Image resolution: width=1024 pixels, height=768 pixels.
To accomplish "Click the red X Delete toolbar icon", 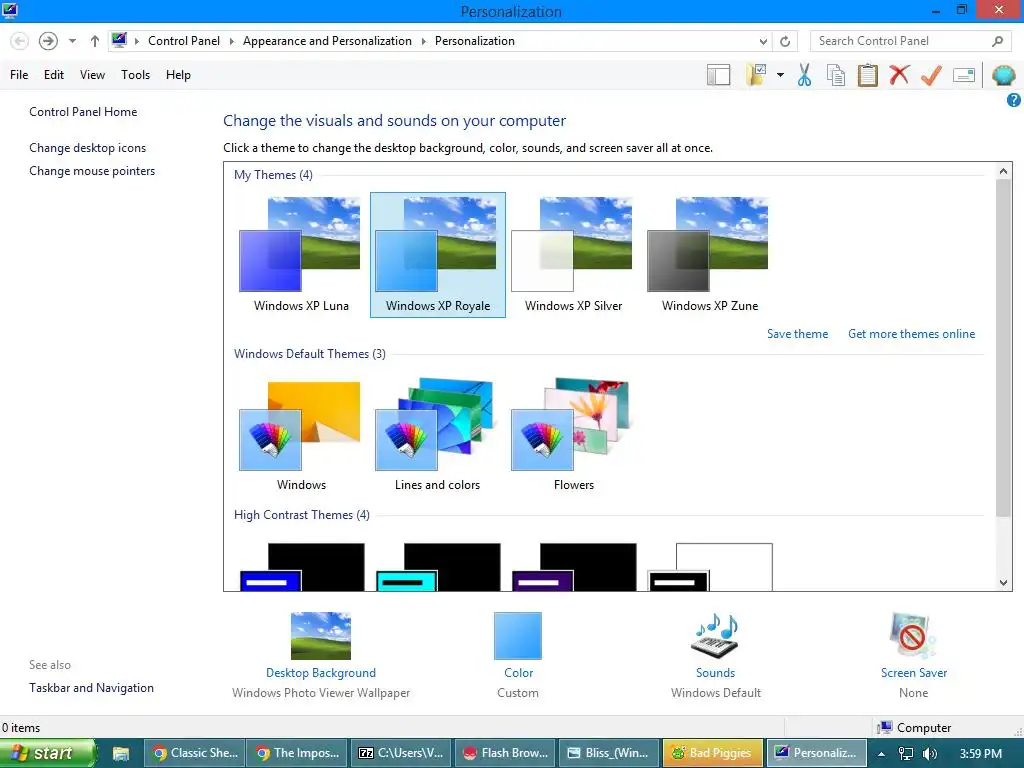I will click(899, 74).
